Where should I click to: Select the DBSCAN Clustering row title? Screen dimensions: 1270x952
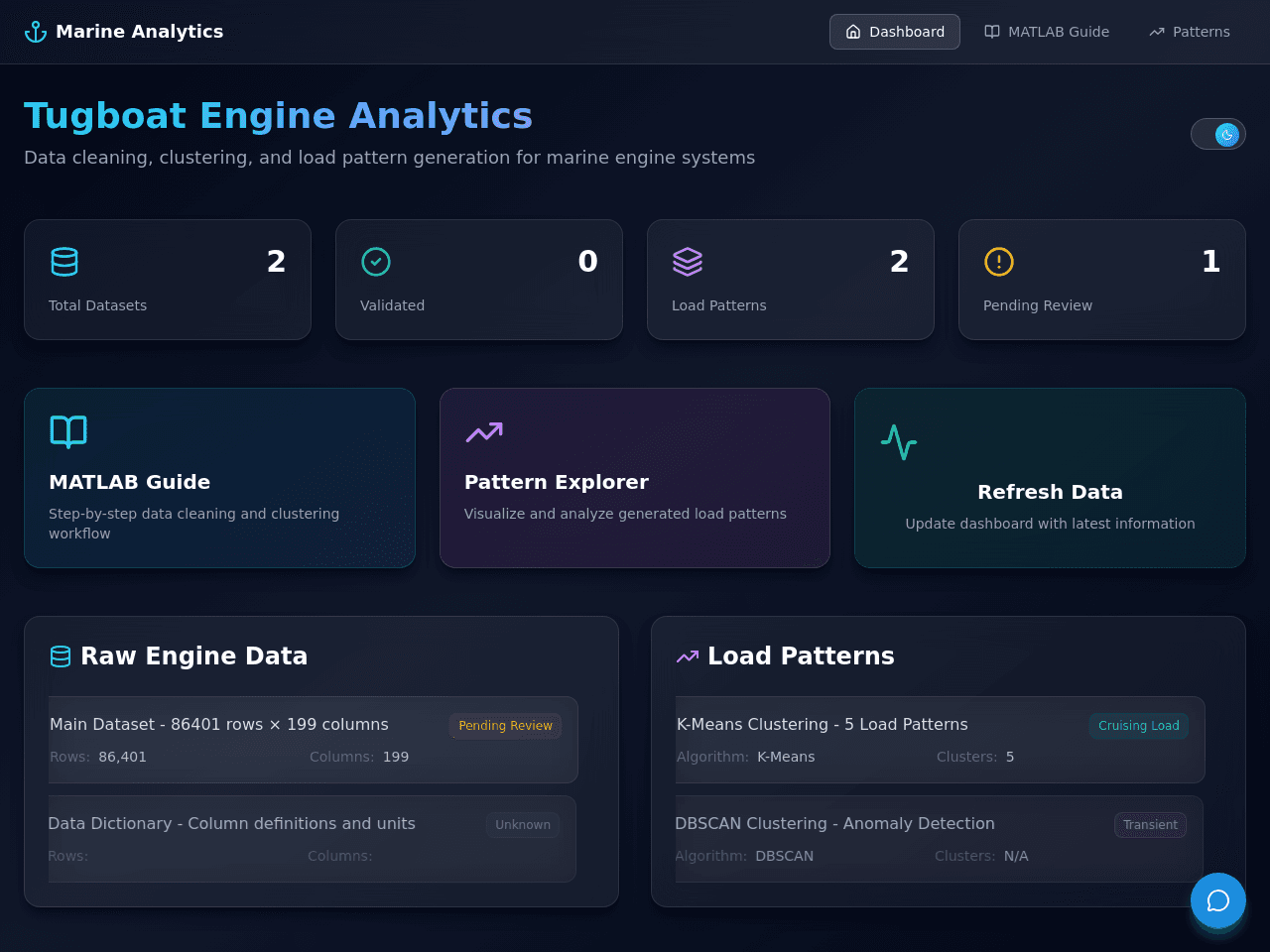834,823
